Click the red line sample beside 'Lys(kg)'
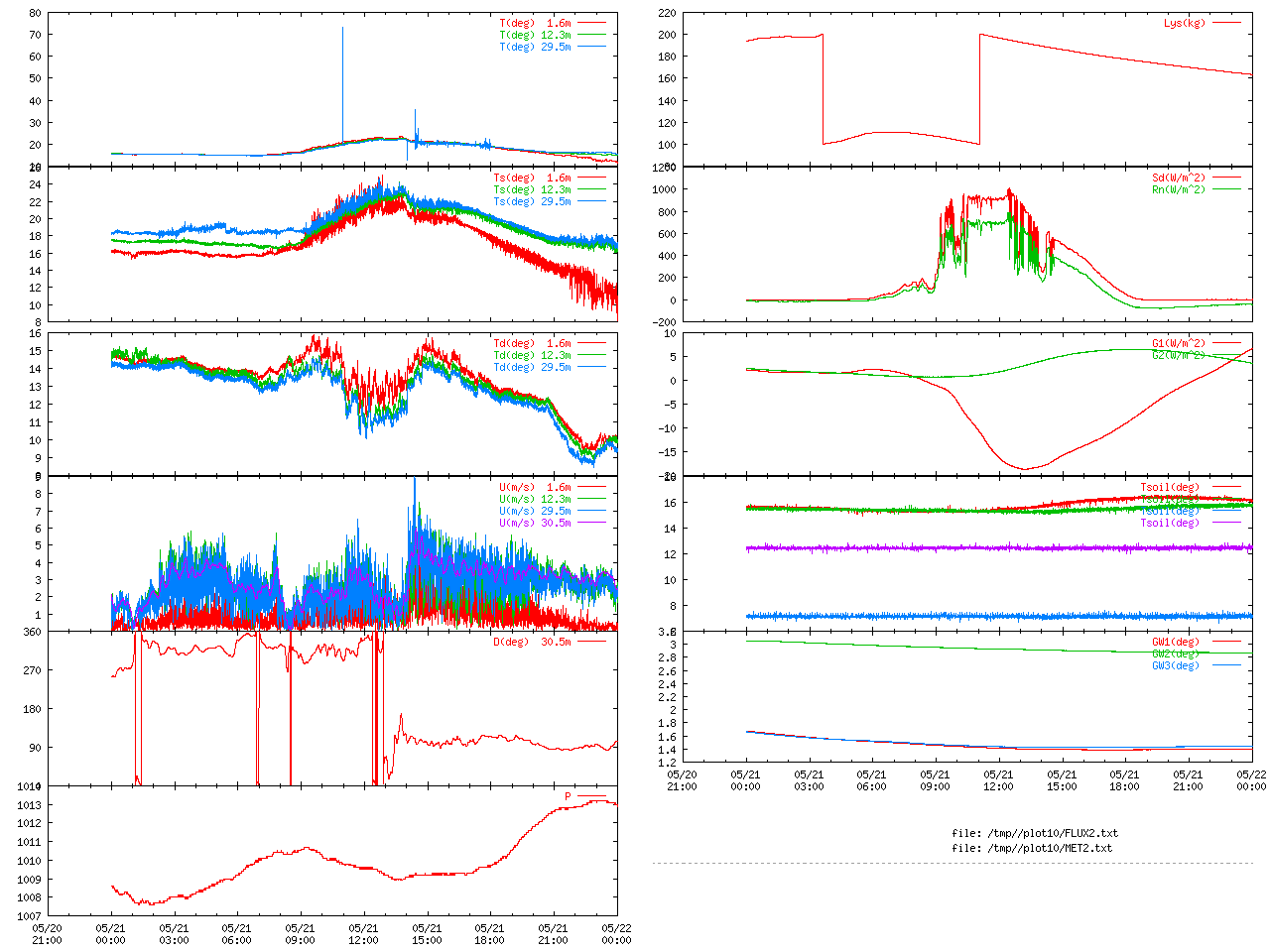Viewport: 1270px width, 952px height. pos(1226,23)
